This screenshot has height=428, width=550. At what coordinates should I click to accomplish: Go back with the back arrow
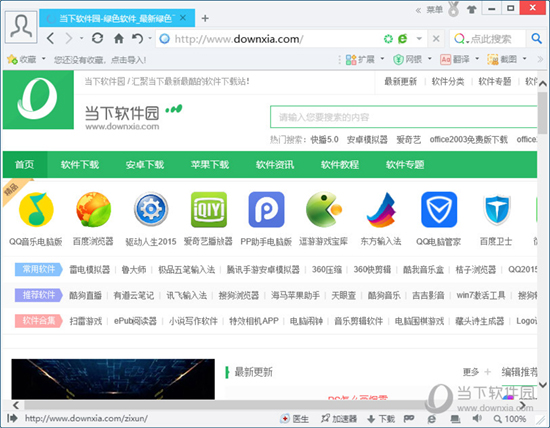pyautogui.click(x=51, y=38)
